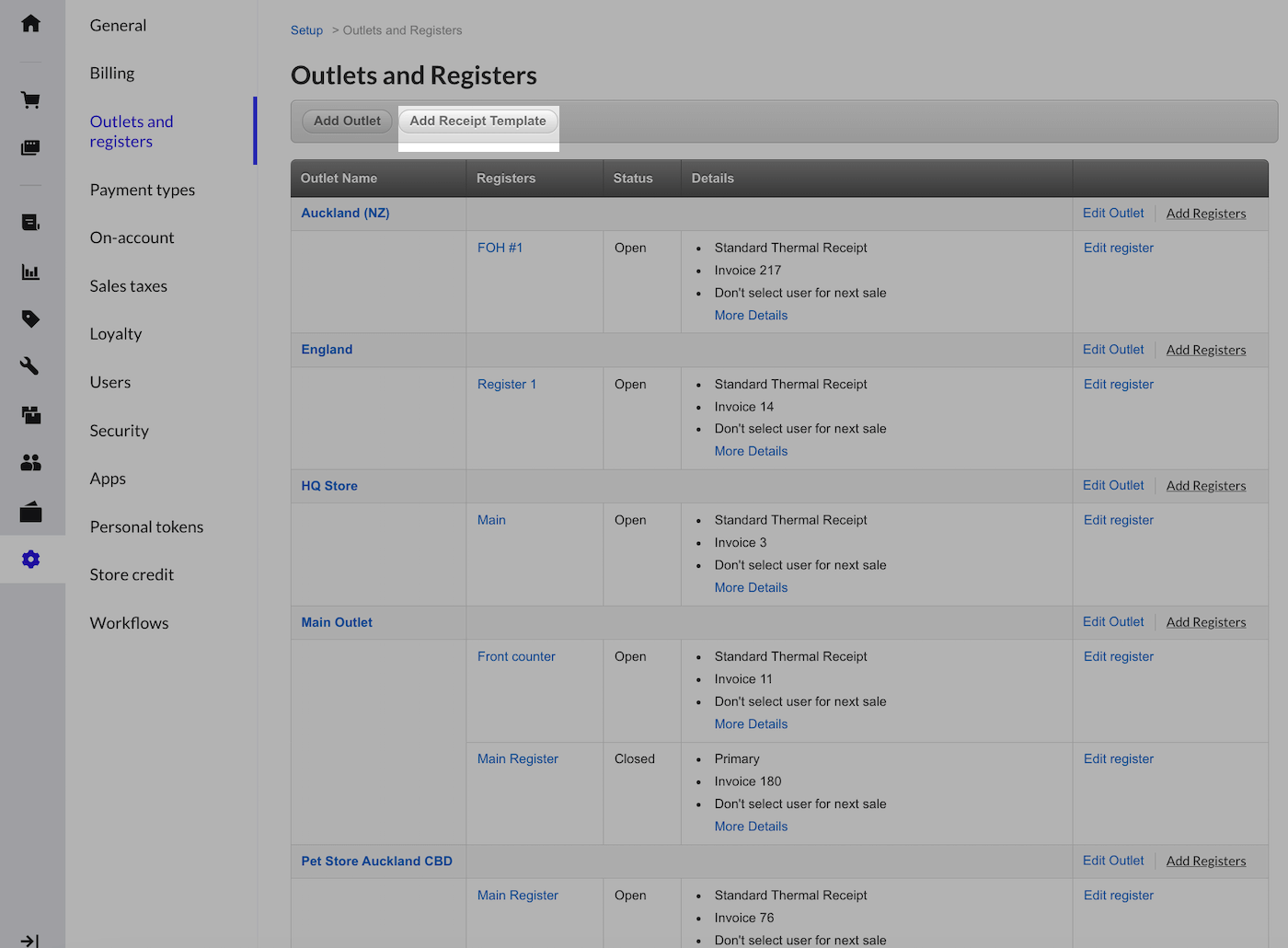Edit register in Main row

(1118, 520)
